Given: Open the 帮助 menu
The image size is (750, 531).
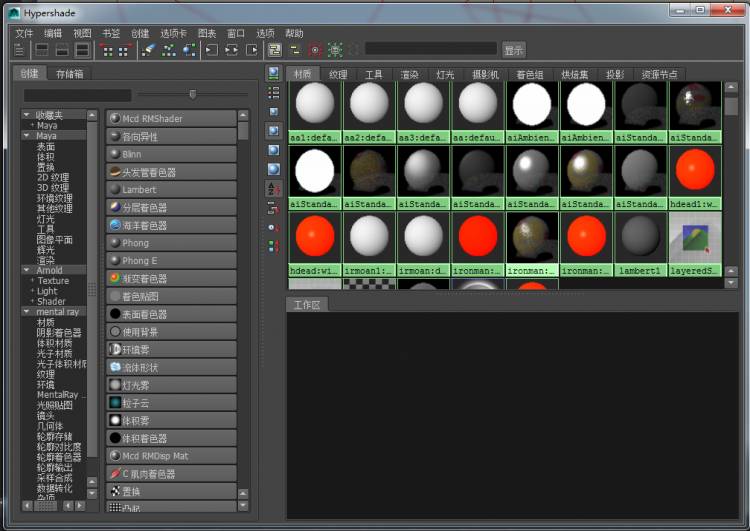Looking at the screenshot, I should 294,33.
